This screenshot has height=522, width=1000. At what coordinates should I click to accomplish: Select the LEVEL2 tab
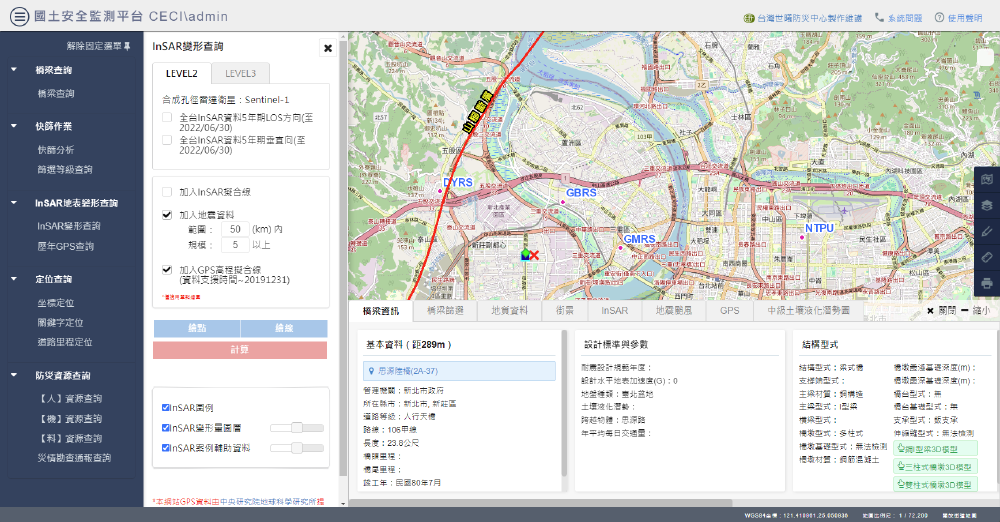coord(182,73)
